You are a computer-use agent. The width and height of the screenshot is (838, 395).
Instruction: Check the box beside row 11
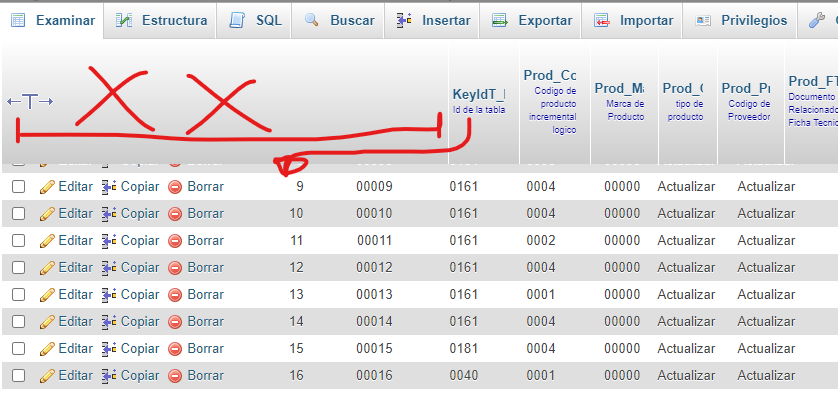(x=19, y=241)
